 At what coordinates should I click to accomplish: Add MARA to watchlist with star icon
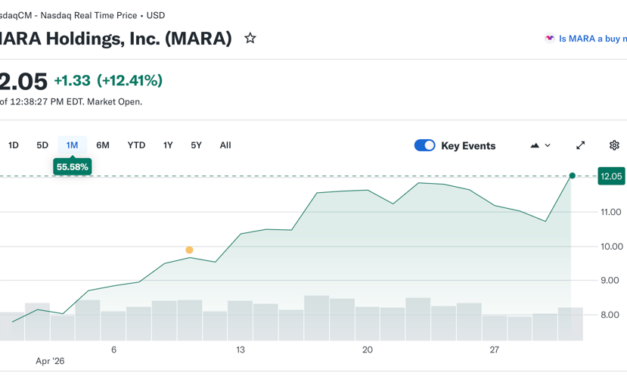click(x=250, y=38)
